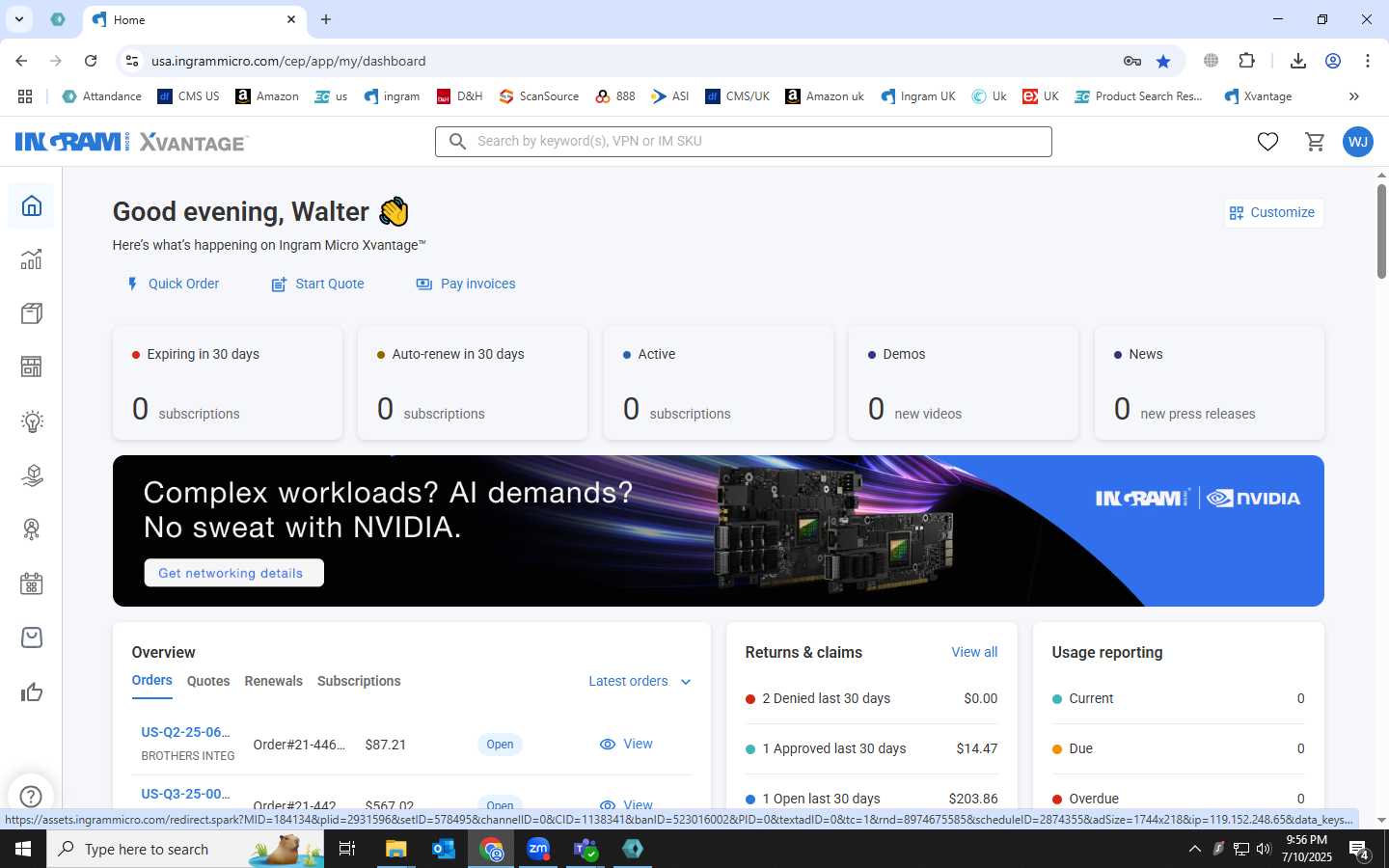Show more bookmarks chevron
Screen dimensions: 1389x868
[x=1353, y=96]
